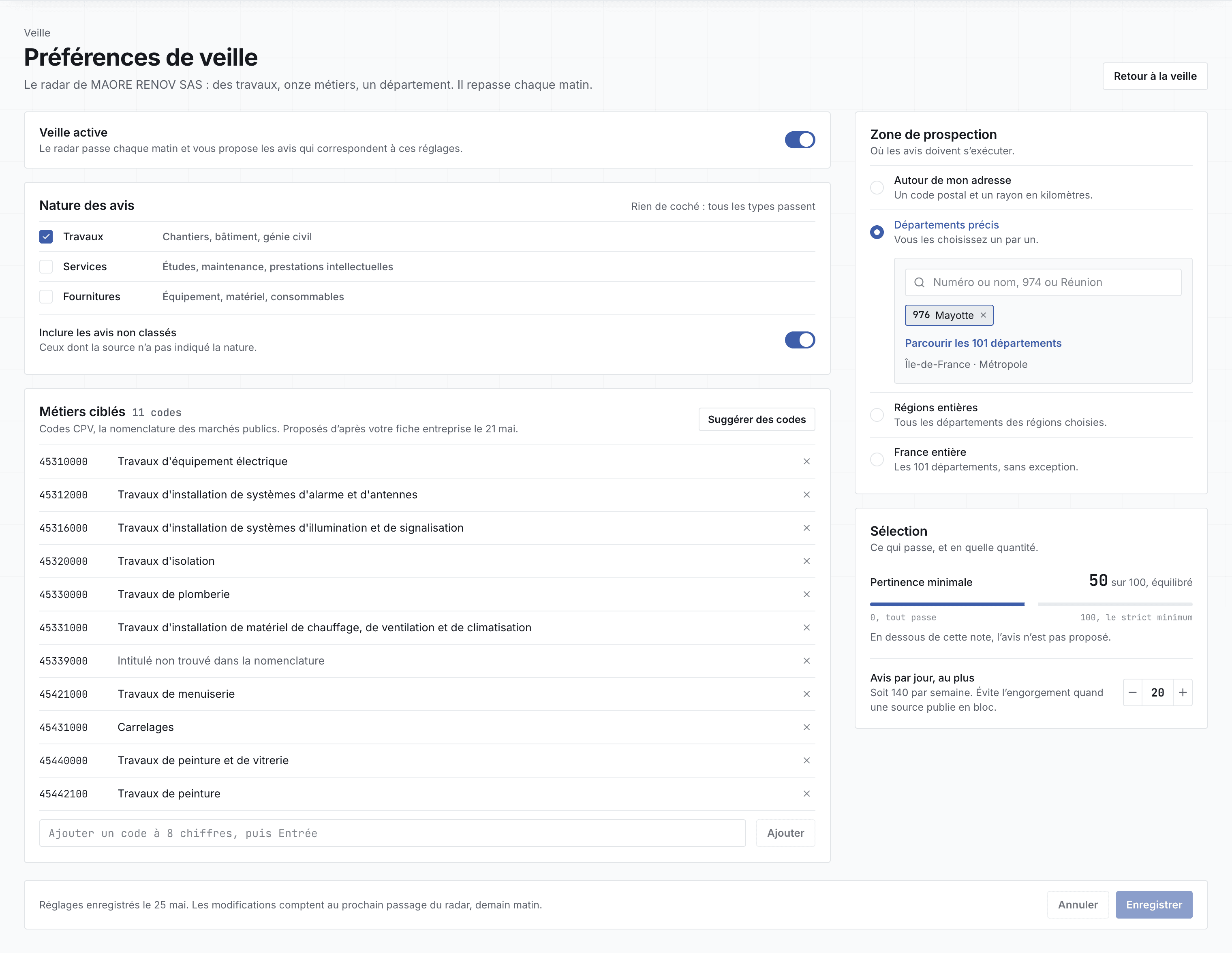Remove code 45316000 illumination and signalisation row
The width and height of the screenshot is (1232, 953).
[x=806, y=528]
